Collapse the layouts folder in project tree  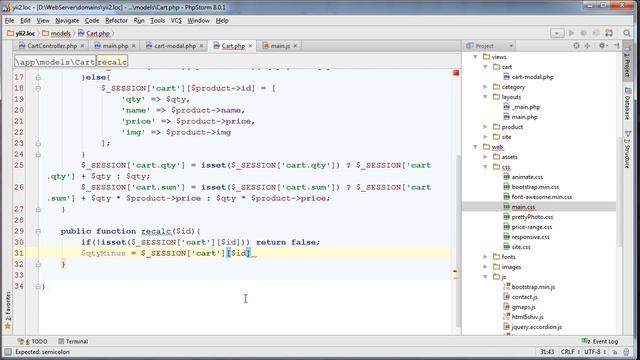[x=485, y=97]
